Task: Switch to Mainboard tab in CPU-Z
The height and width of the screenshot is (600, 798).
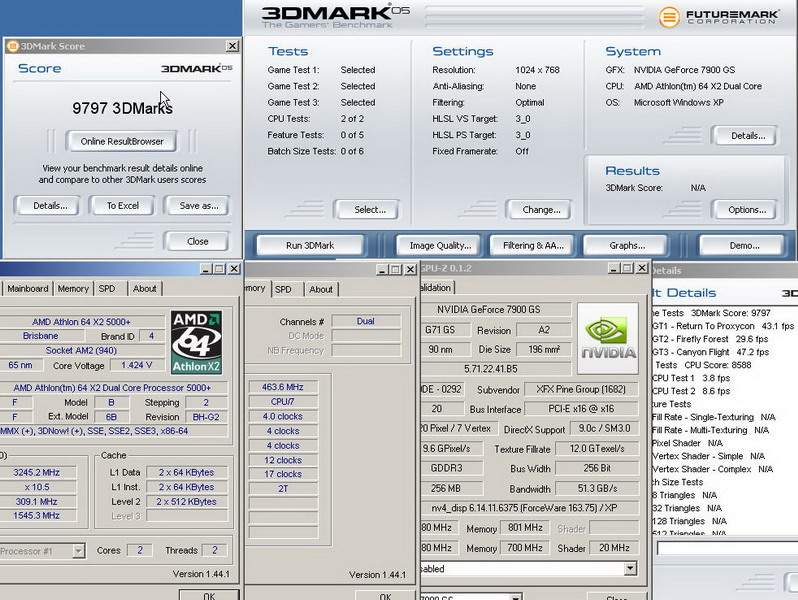Action: [27, 289]
